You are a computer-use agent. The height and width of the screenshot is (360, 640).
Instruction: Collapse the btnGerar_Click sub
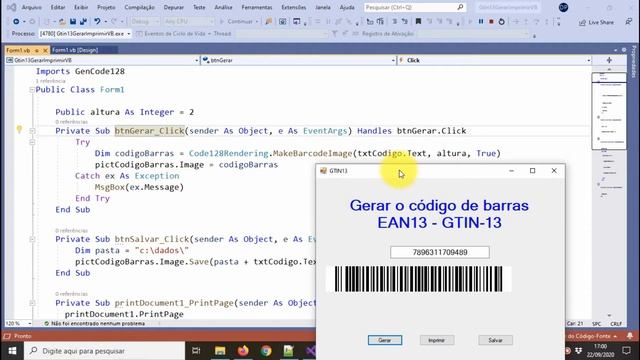point(32,131)
